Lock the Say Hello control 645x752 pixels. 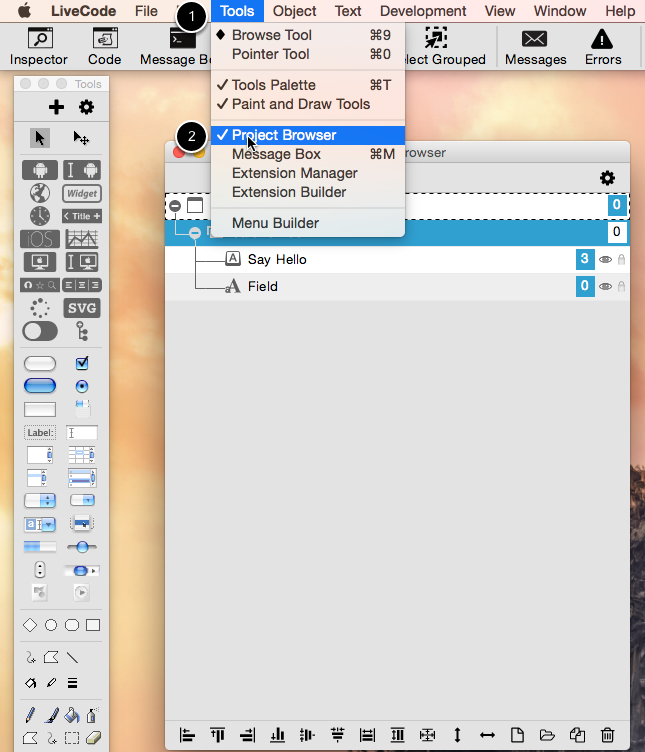(621, 259)
